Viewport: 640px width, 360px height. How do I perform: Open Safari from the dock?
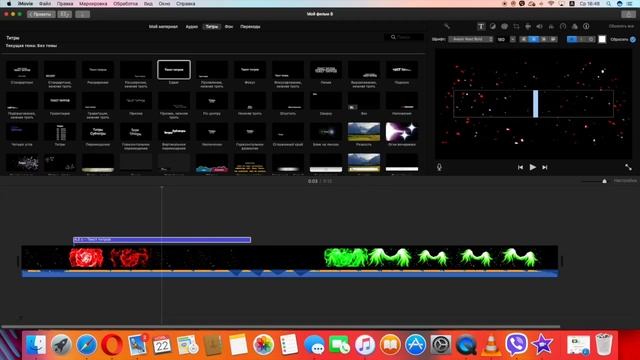coord(87,345)
